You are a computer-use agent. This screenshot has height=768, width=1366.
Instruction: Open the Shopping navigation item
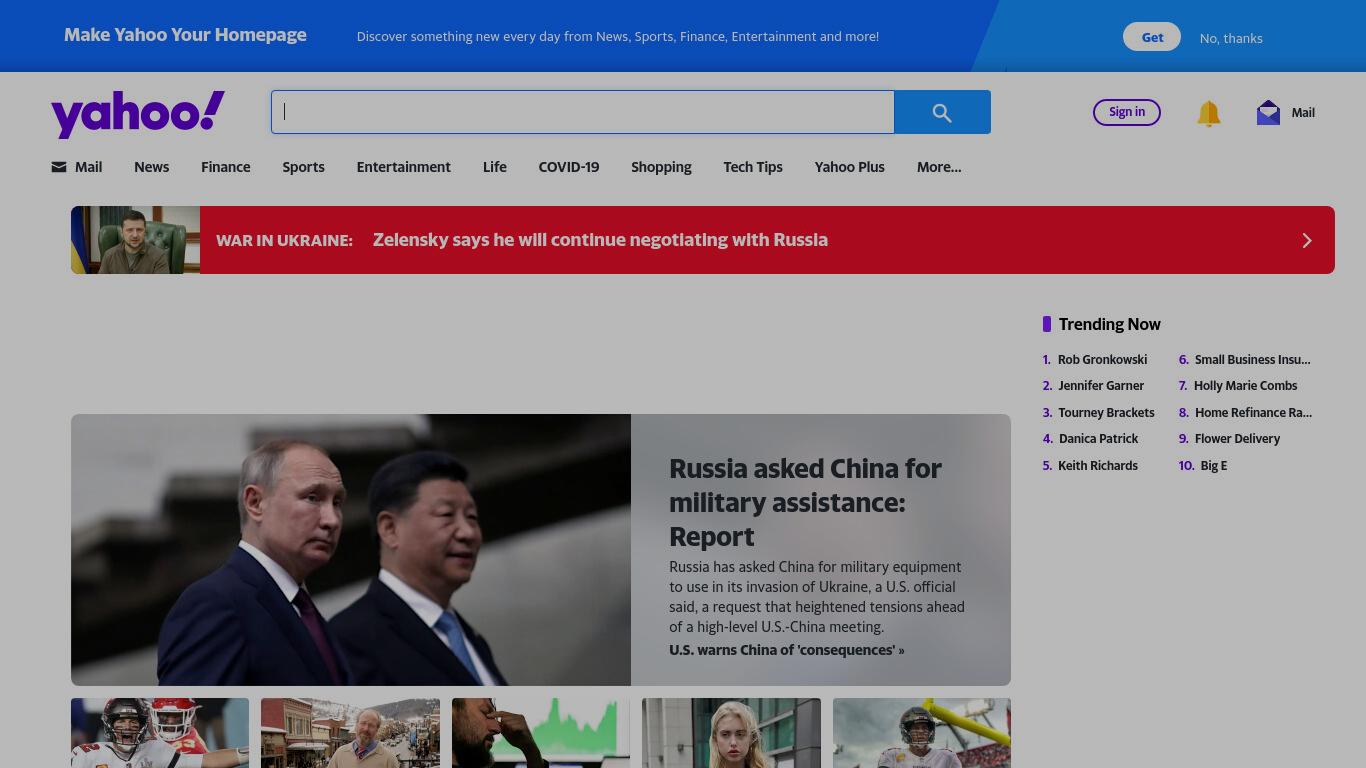661,167
